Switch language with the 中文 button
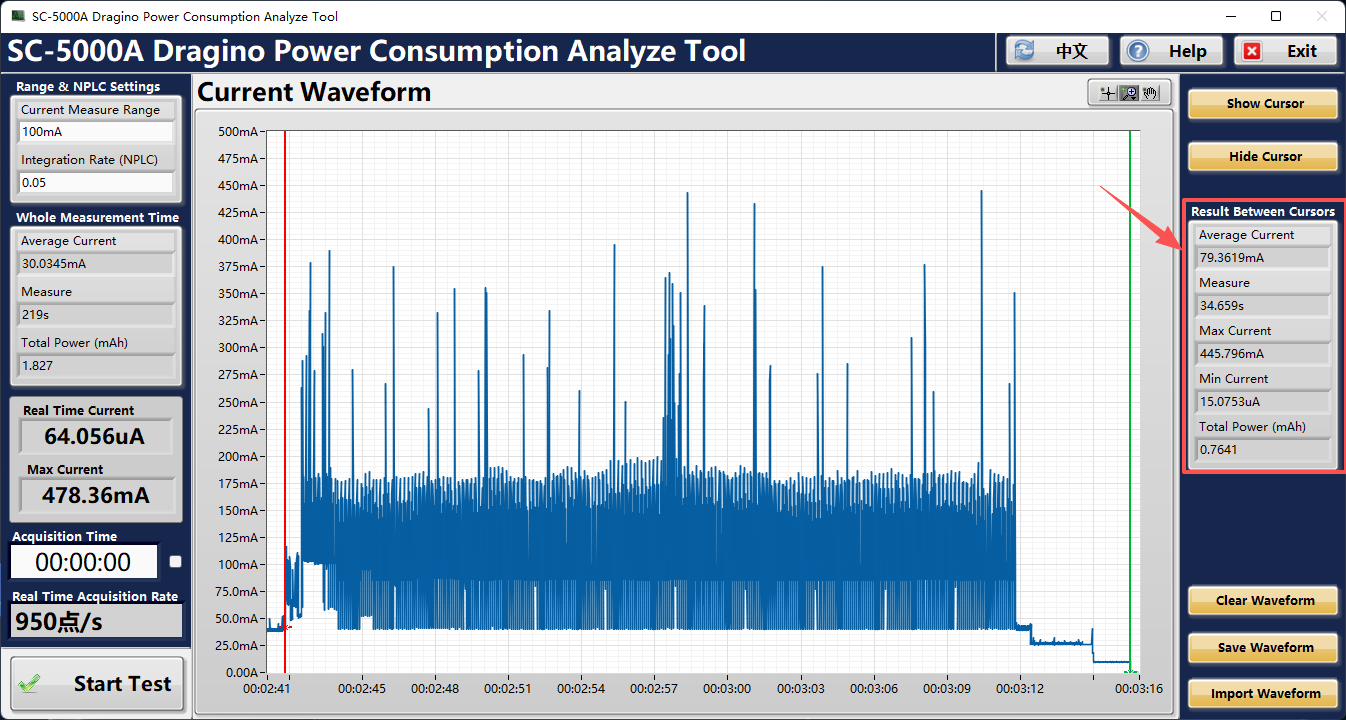 [x=1058, y=51]
